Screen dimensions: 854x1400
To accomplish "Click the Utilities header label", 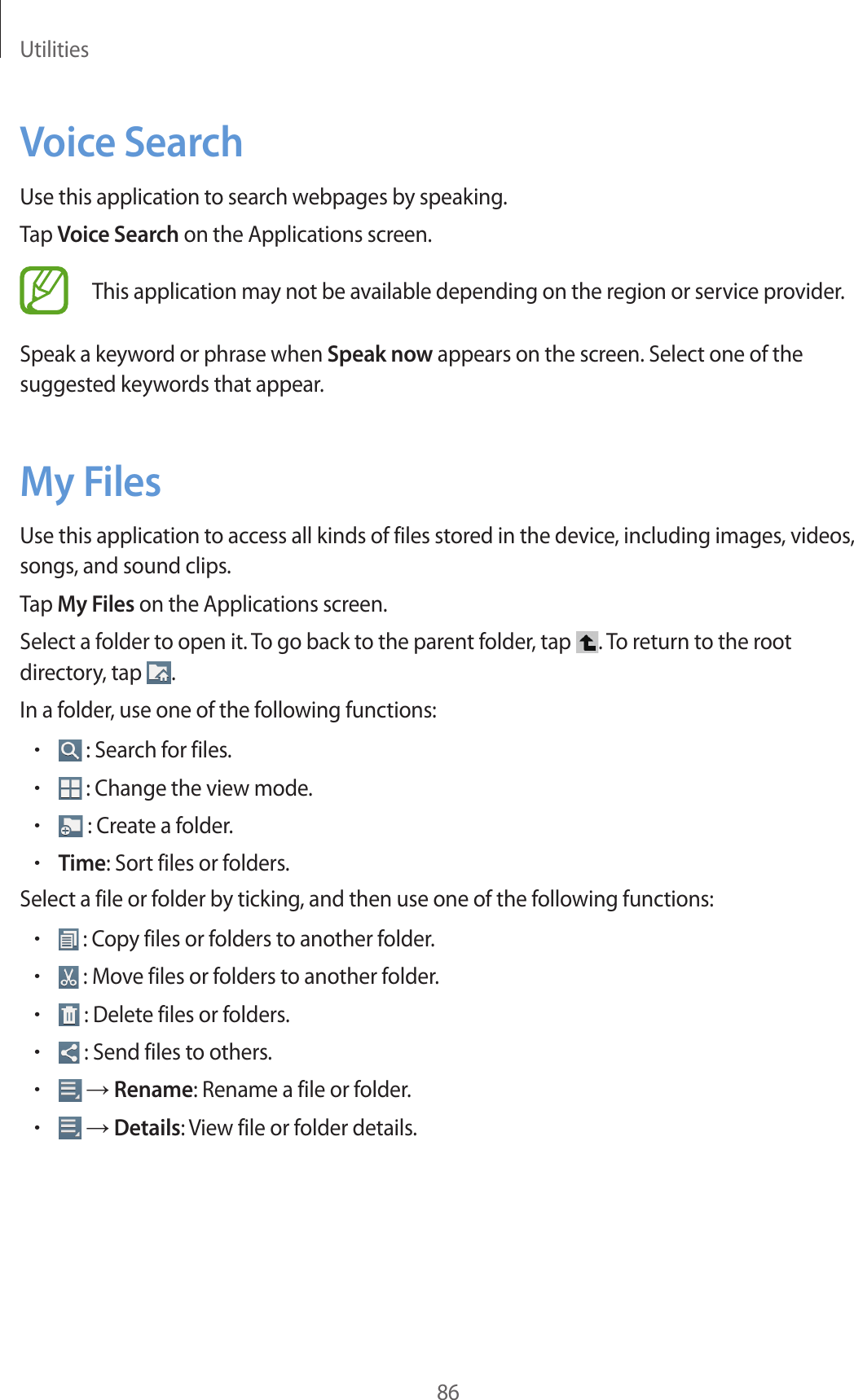I will (54, 50).
